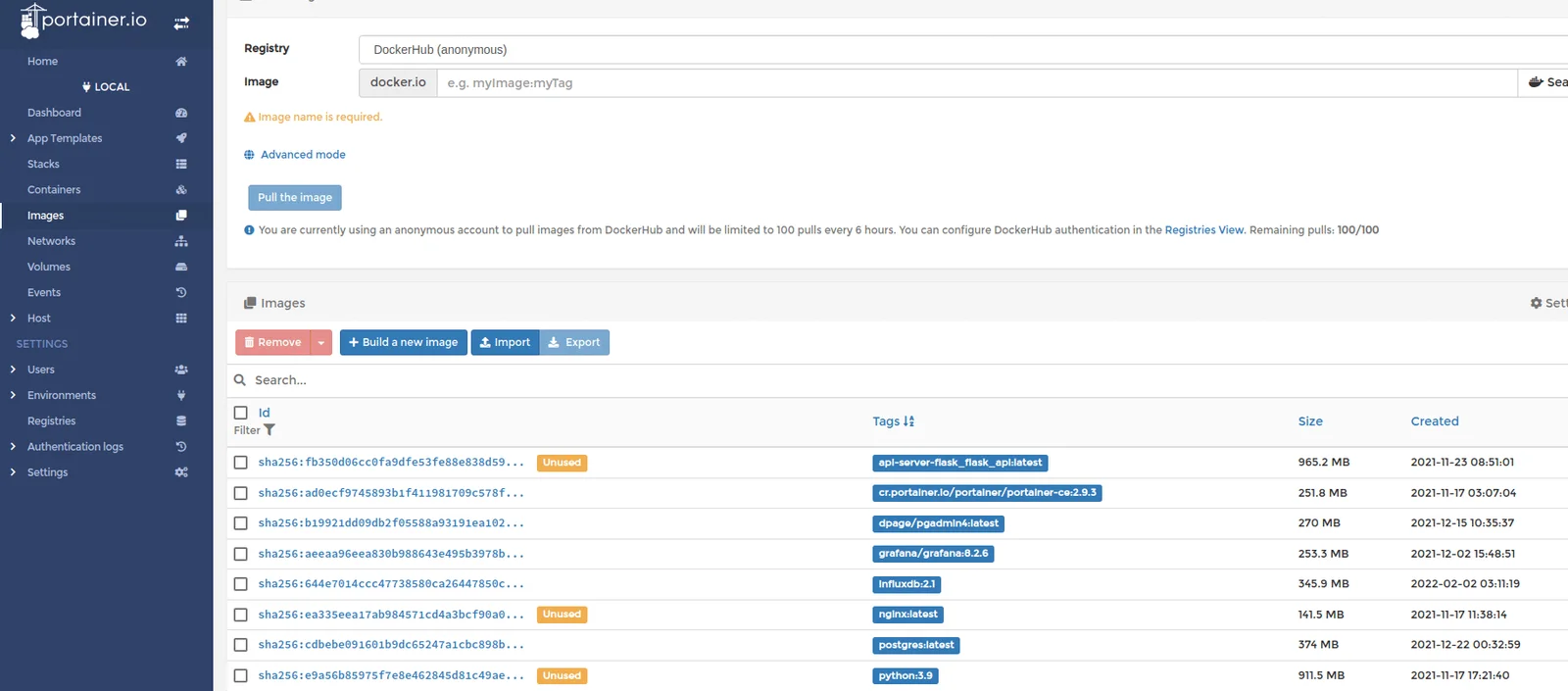
Task: Open Stacks in the sidebar
Action: point(43,164)
